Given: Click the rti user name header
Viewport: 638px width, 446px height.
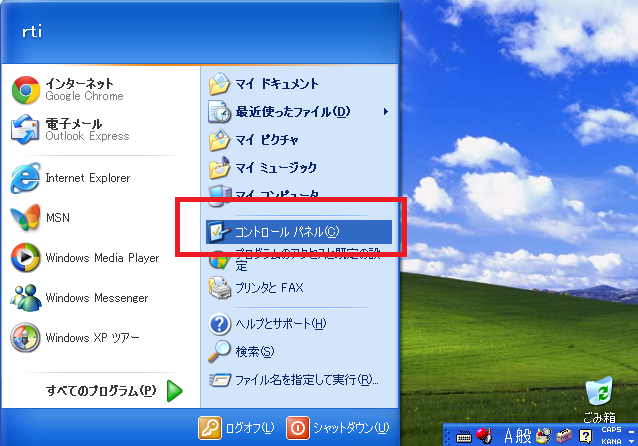Looking at the screenshot, I should click(32, 31).
